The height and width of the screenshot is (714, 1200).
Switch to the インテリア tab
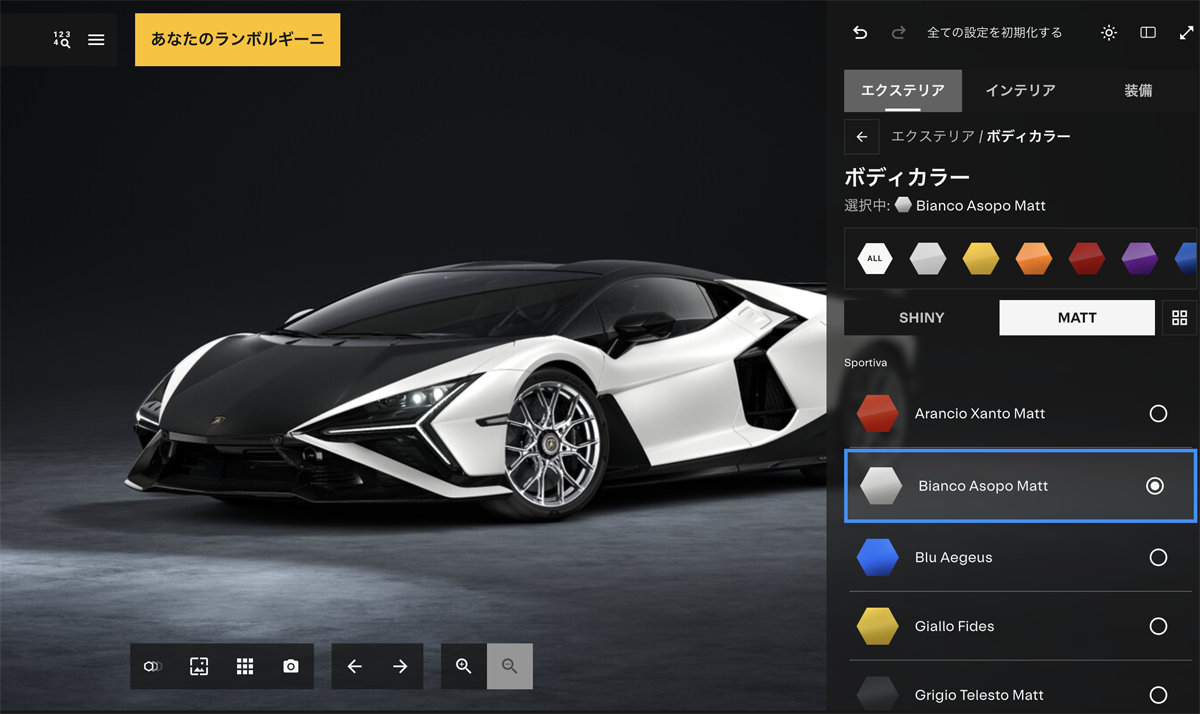click(1020, 91)
